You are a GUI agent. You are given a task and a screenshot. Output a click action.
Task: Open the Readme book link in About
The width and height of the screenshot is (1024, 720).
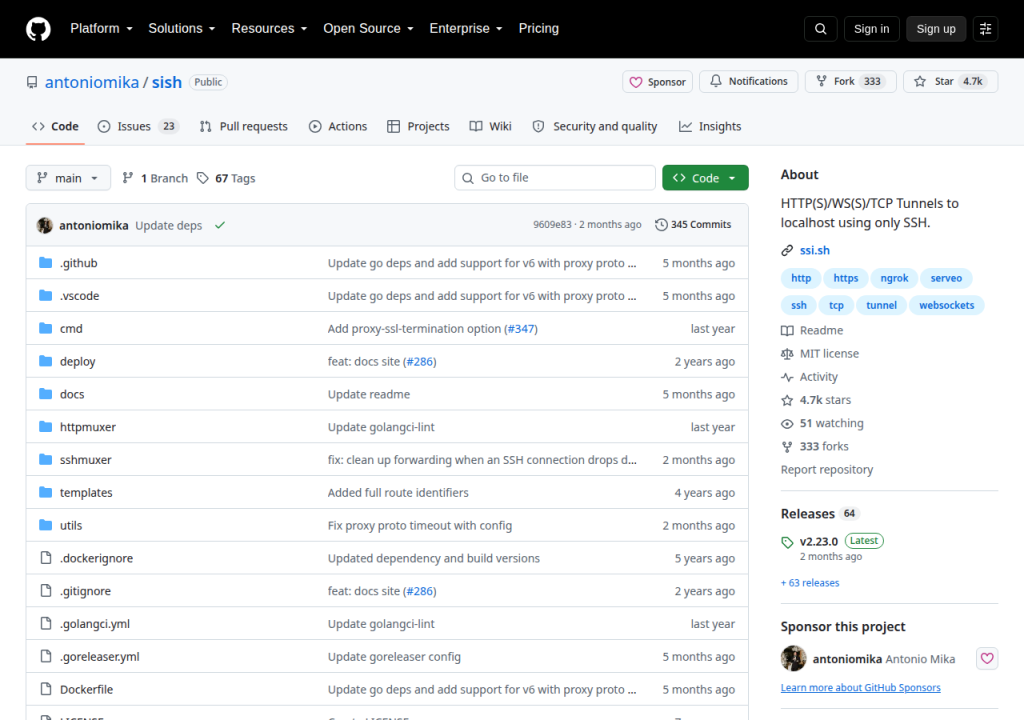click(812, 331)
